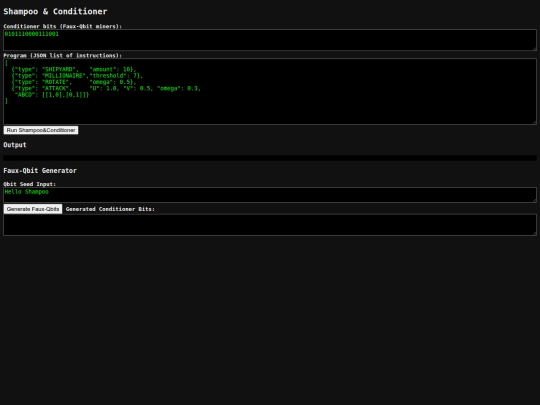Click the Run Shampoo&Conditioner button
The height and width of the screenshot is (405, 540).
(41, 130)
